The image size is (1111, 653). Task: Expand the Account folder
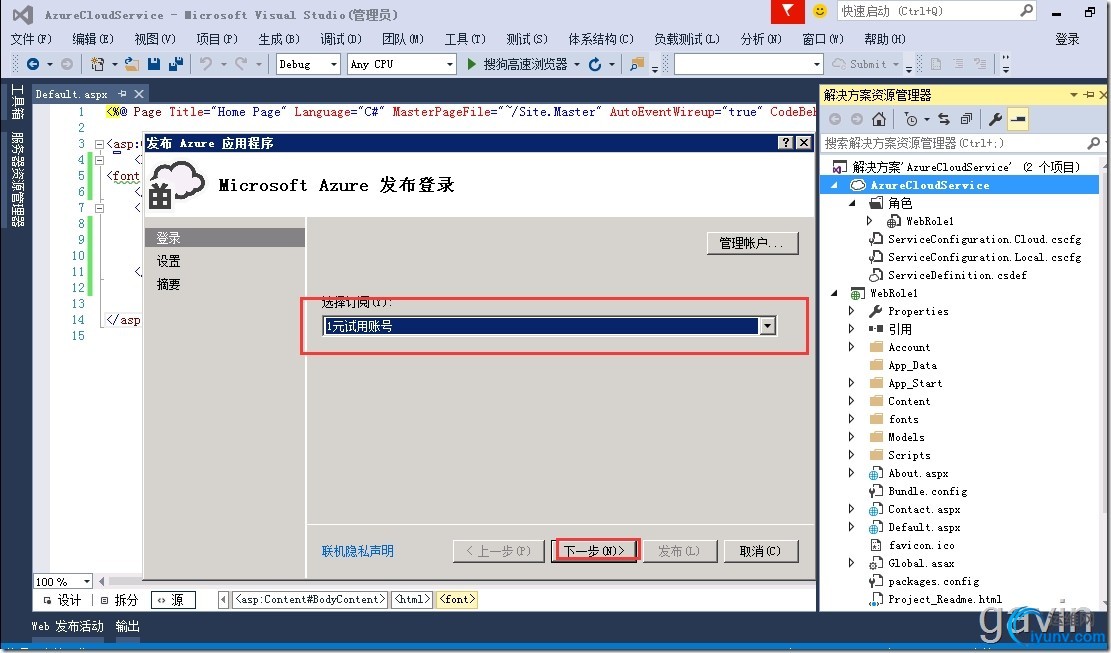(x=852, y=347)
